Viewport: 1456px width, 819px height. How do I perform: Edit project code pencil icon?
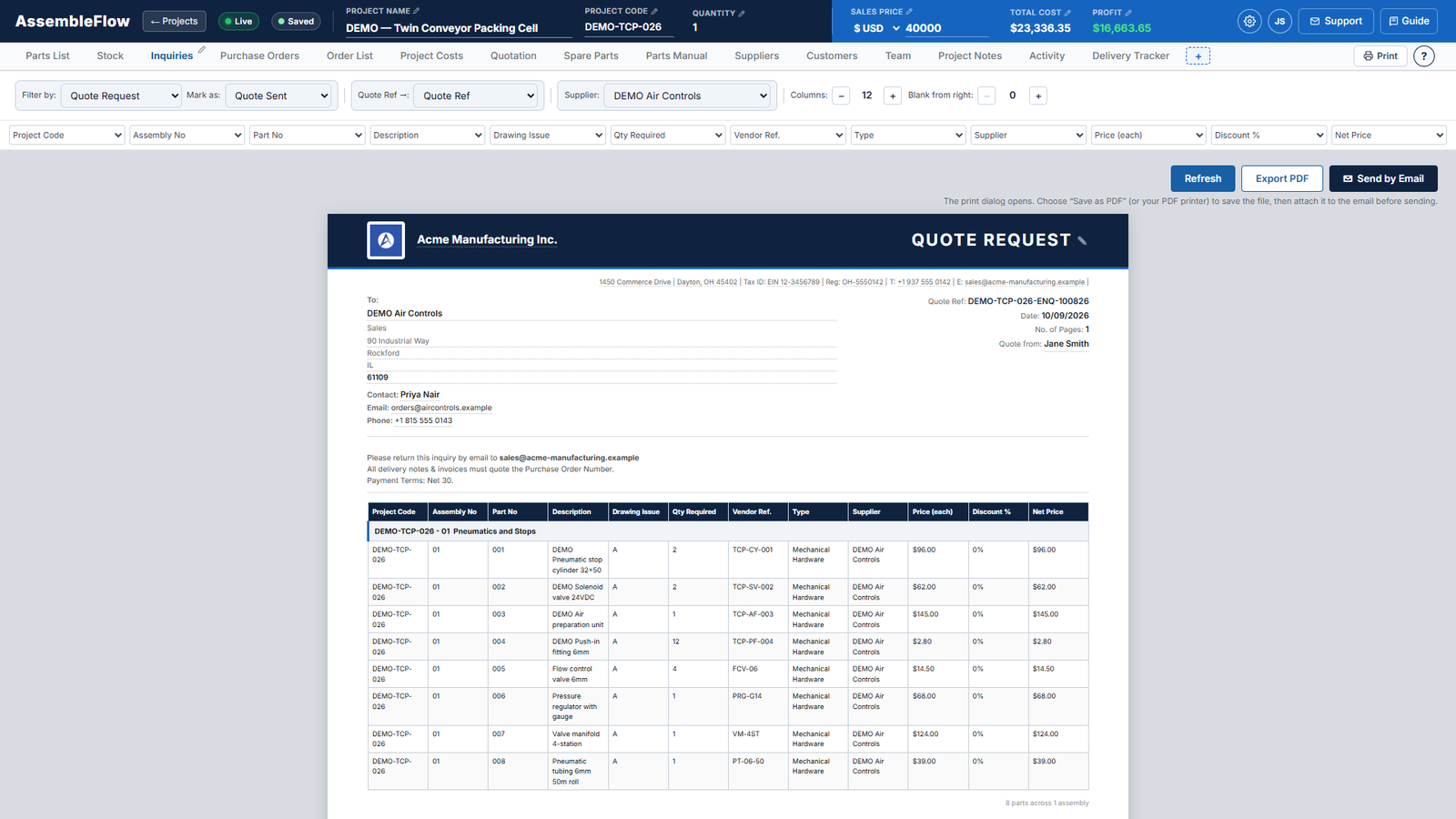point(654,11)
